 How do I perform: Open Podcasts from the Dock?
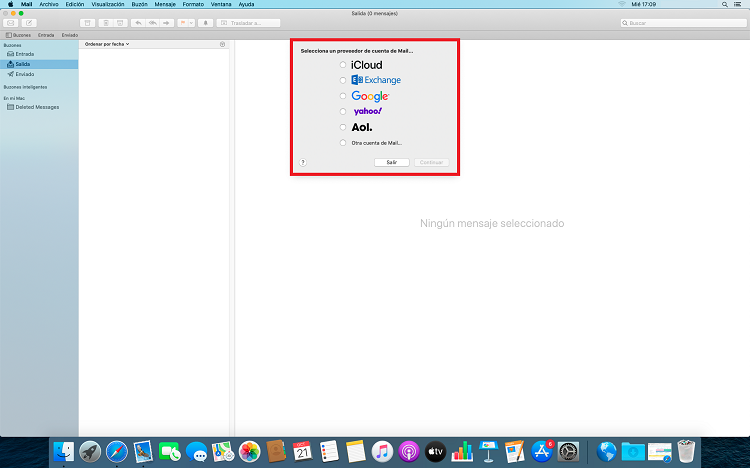(x=409, y=451)
